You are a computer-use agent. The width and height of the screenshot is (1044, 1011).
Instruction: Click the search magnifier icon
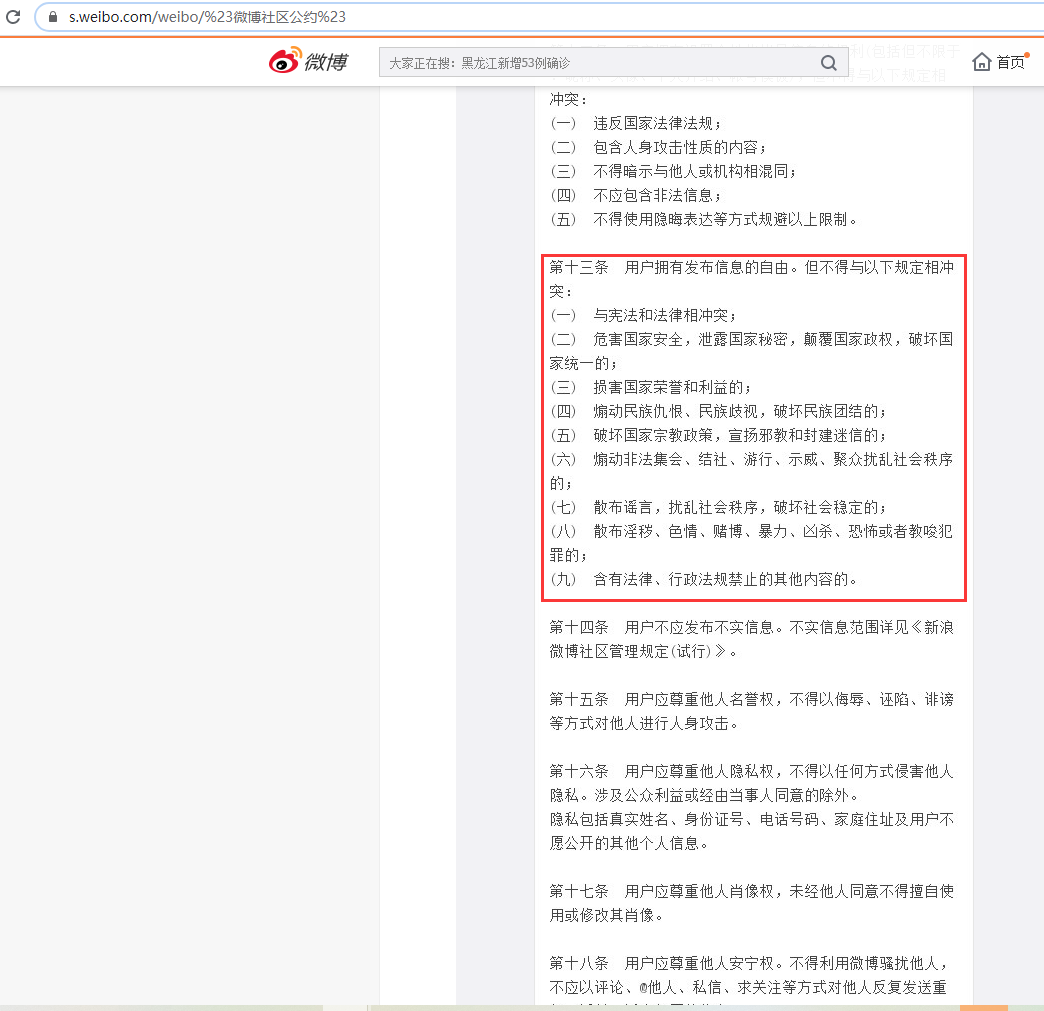(x=828, y=63)
